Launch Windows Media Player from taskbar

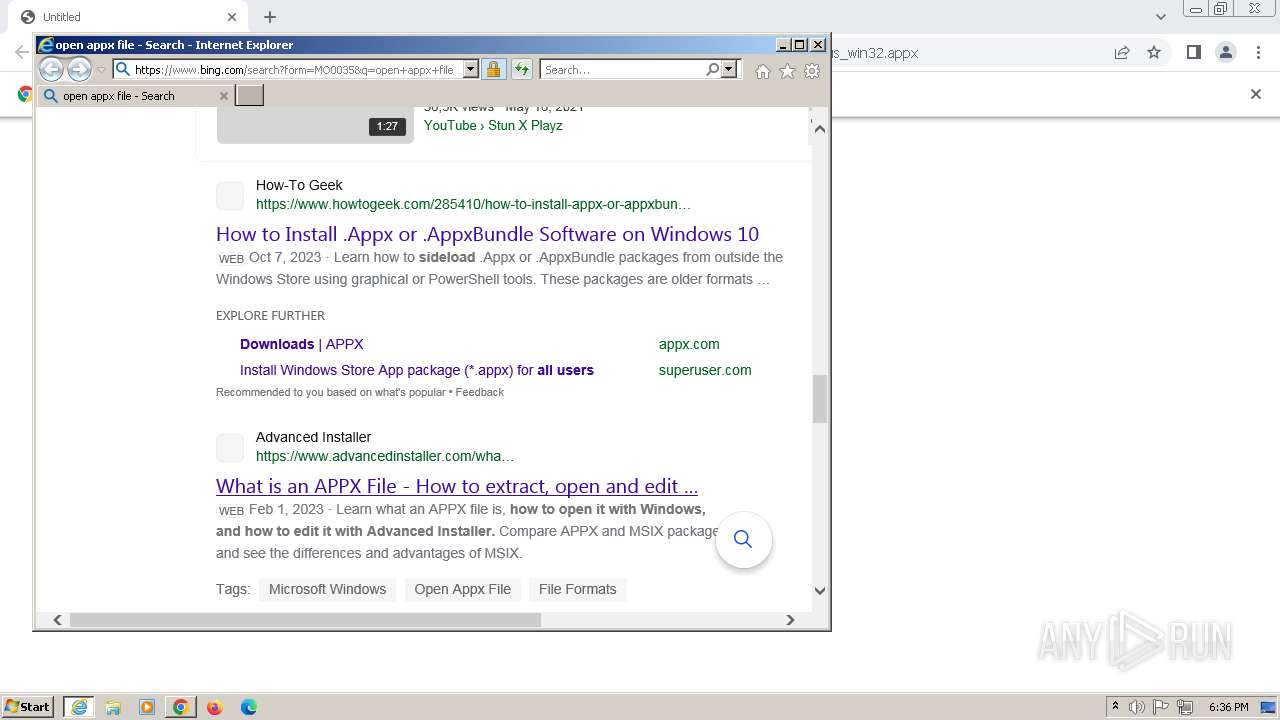[147, 707]
